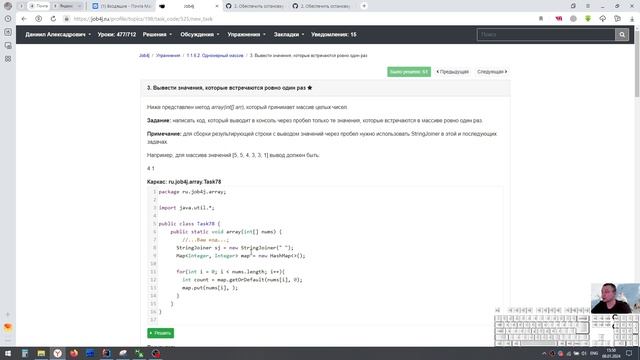Click the code line with map.getOrDefault
The width and height of the screenshot is (640, 360).
click(x=242, y=280)
